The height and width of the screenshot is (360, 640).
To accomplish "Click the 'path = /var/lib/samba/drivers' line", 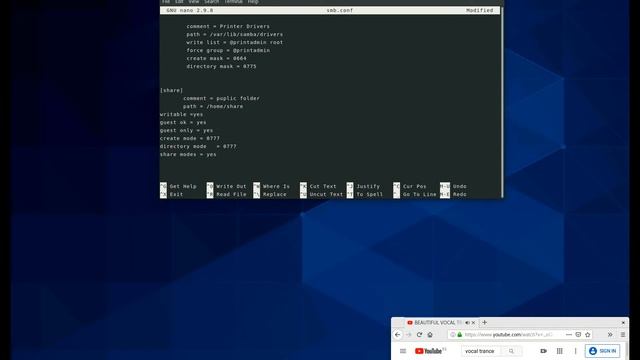I will (x=235, y=34).
